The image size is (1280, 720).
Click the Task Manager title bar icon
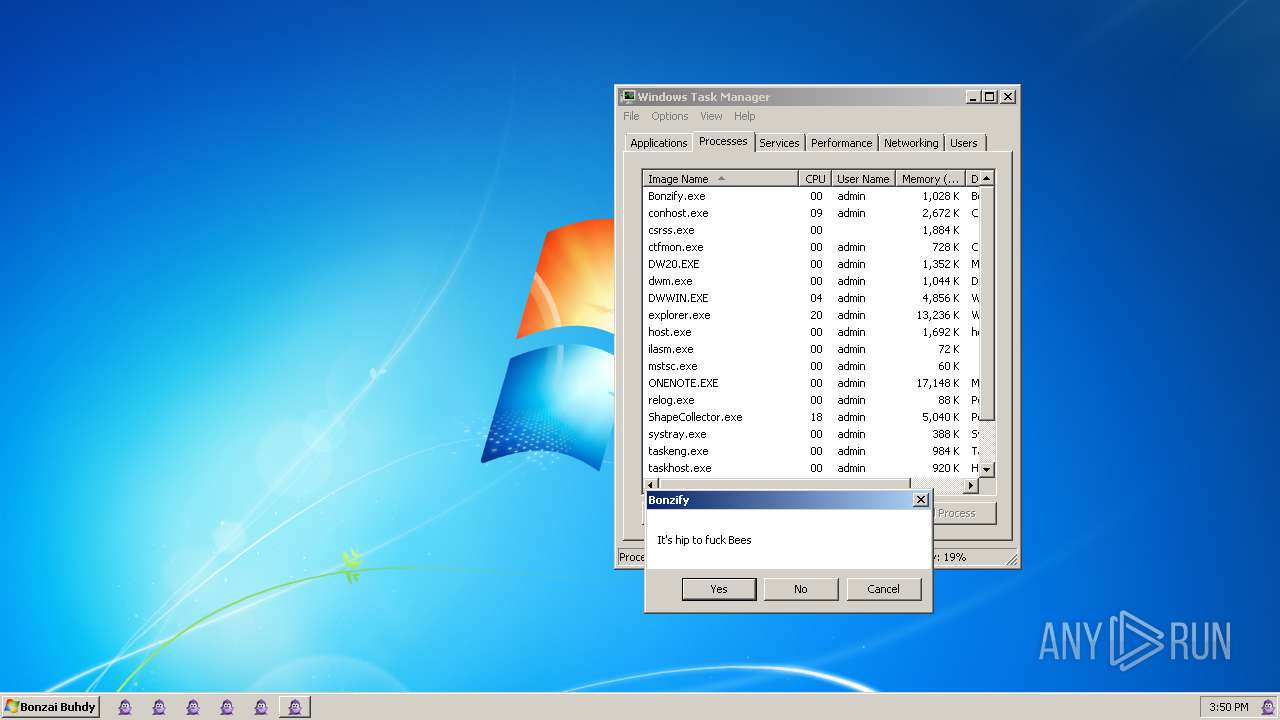point(628,97)
